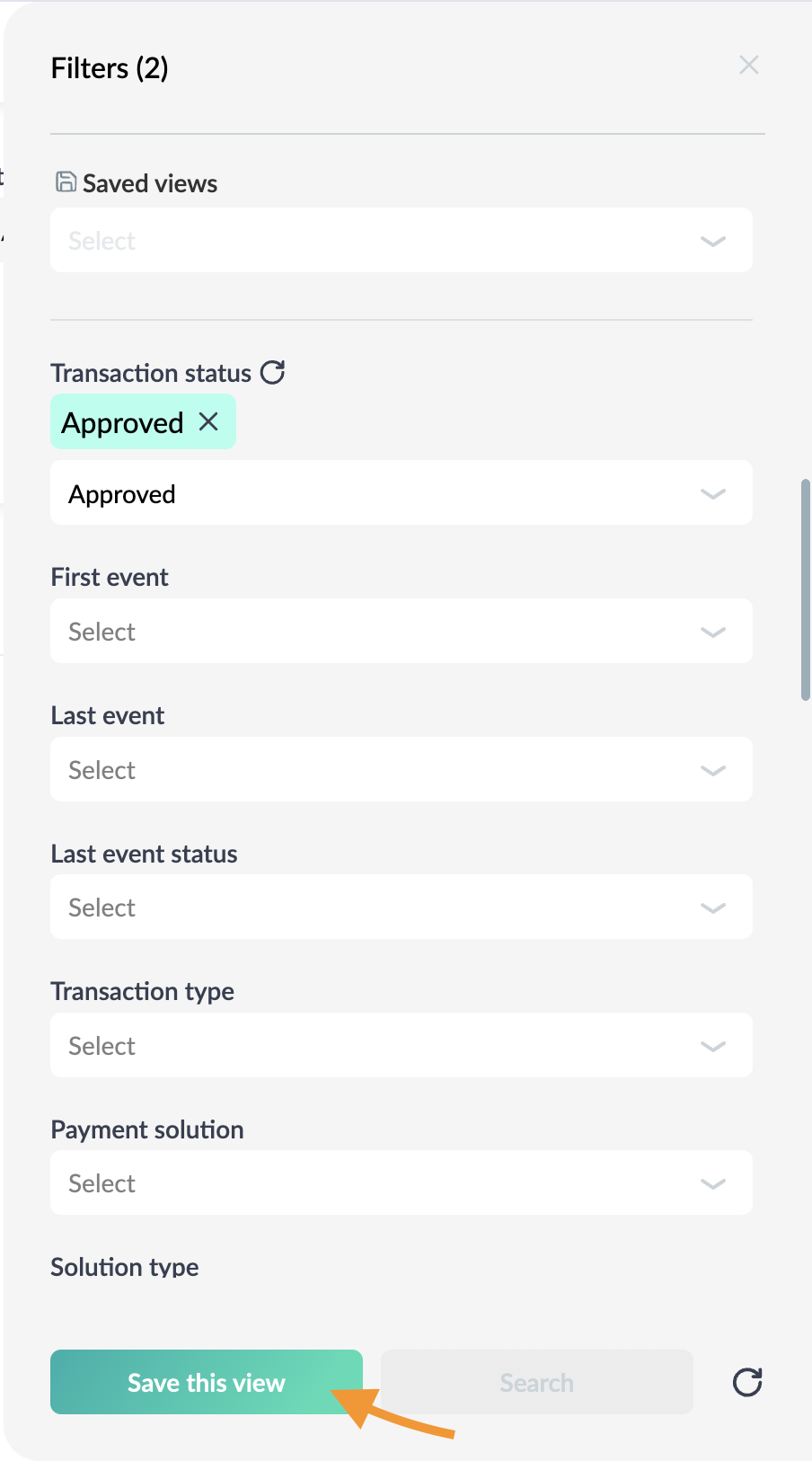Screen dimensions: 812x1461
Task: Reset Transaction status with the refresh icon
Action: coord(273,372)
